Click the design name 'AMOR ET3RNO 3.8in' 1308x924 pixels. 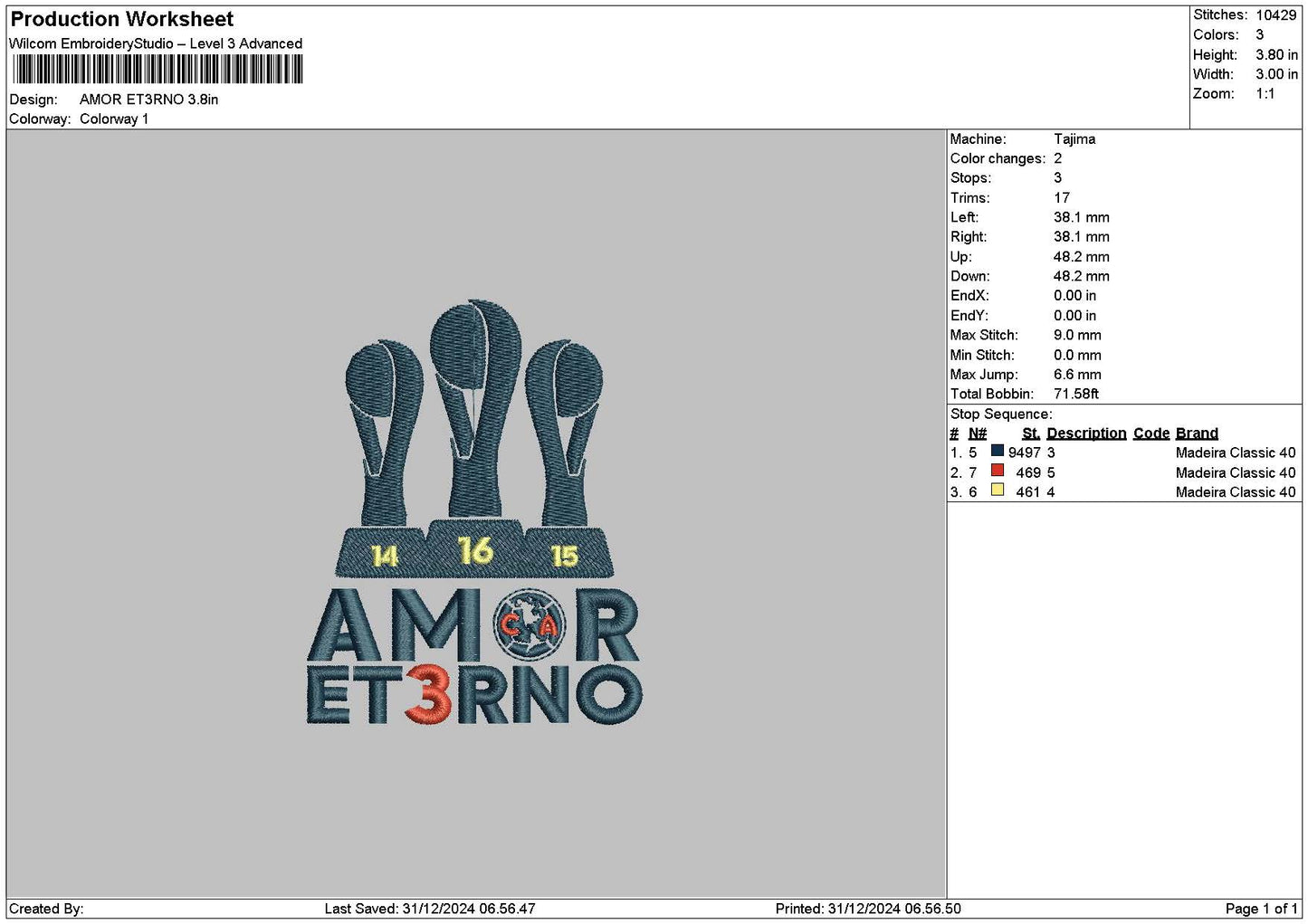(148, 100)
